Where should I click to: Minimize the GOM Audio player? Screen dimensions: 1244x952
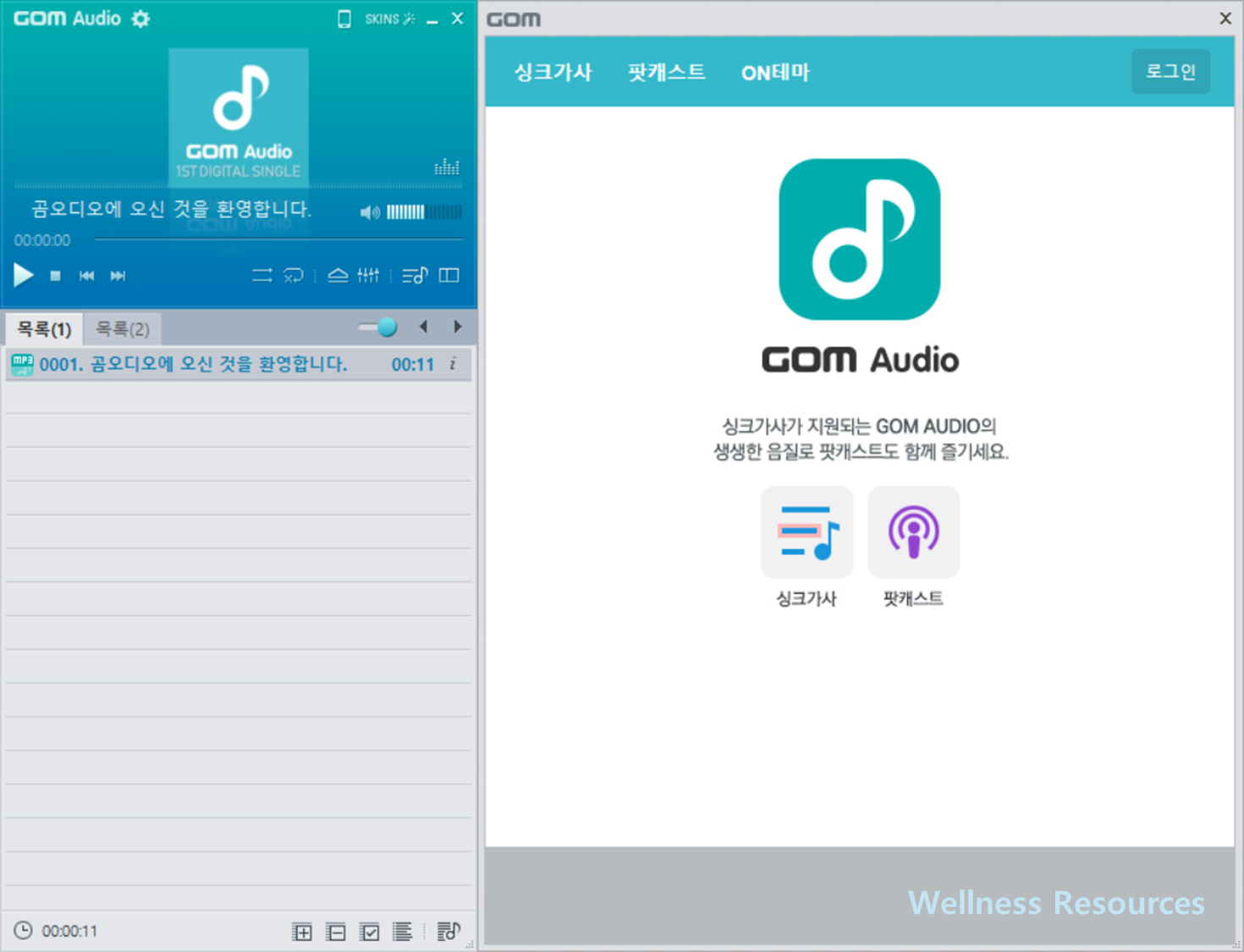click(x=432, y=19)
